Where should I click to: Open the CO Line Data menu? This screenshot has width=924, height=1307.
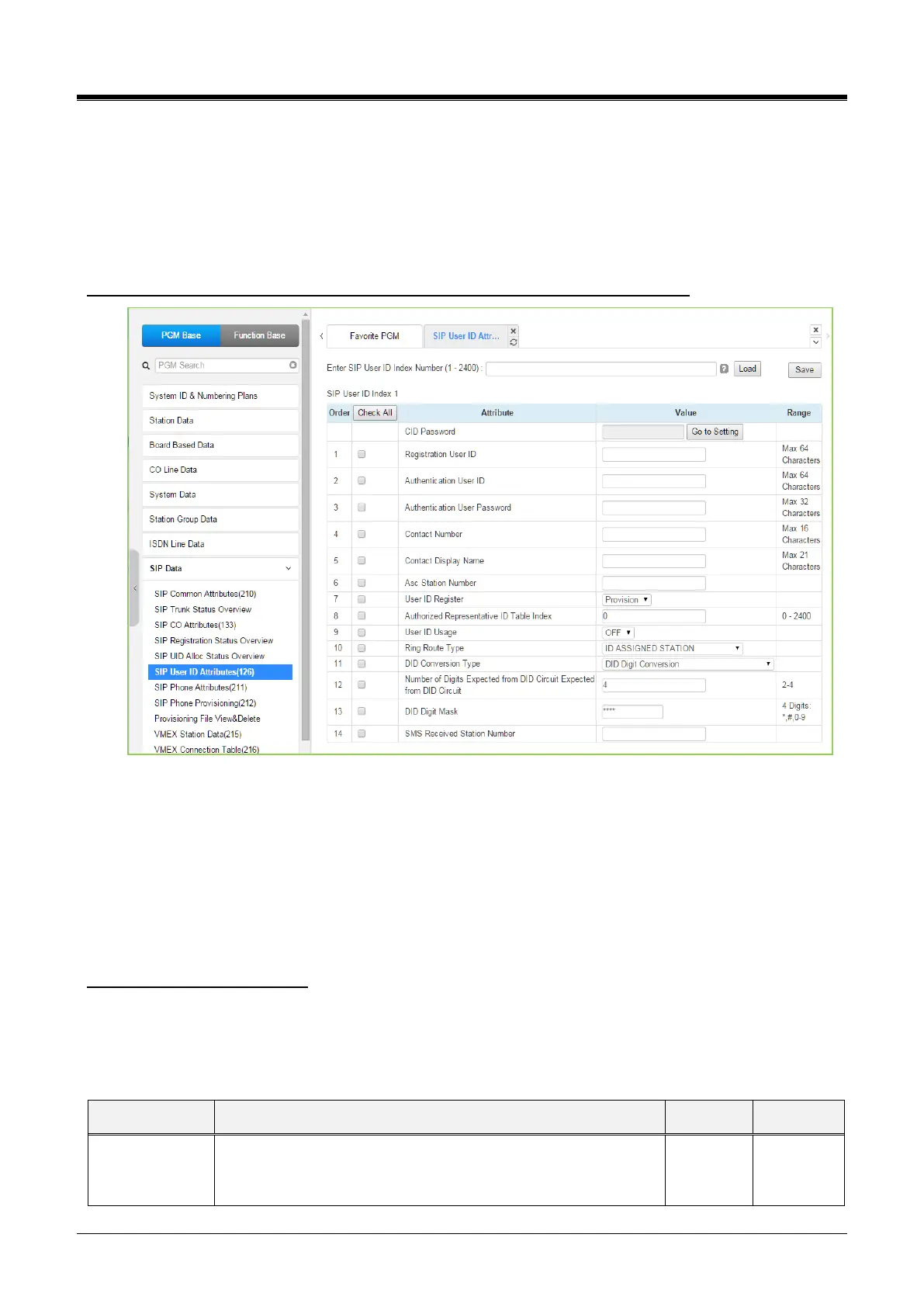[x=220, y=470]
